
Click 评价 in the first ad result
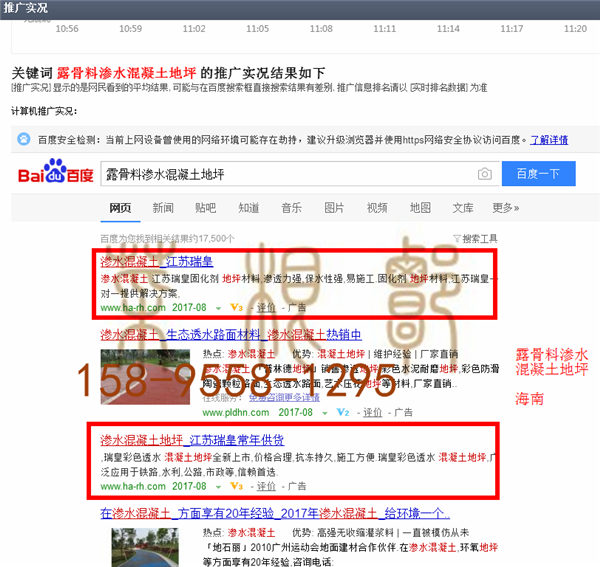click(266, 308)
